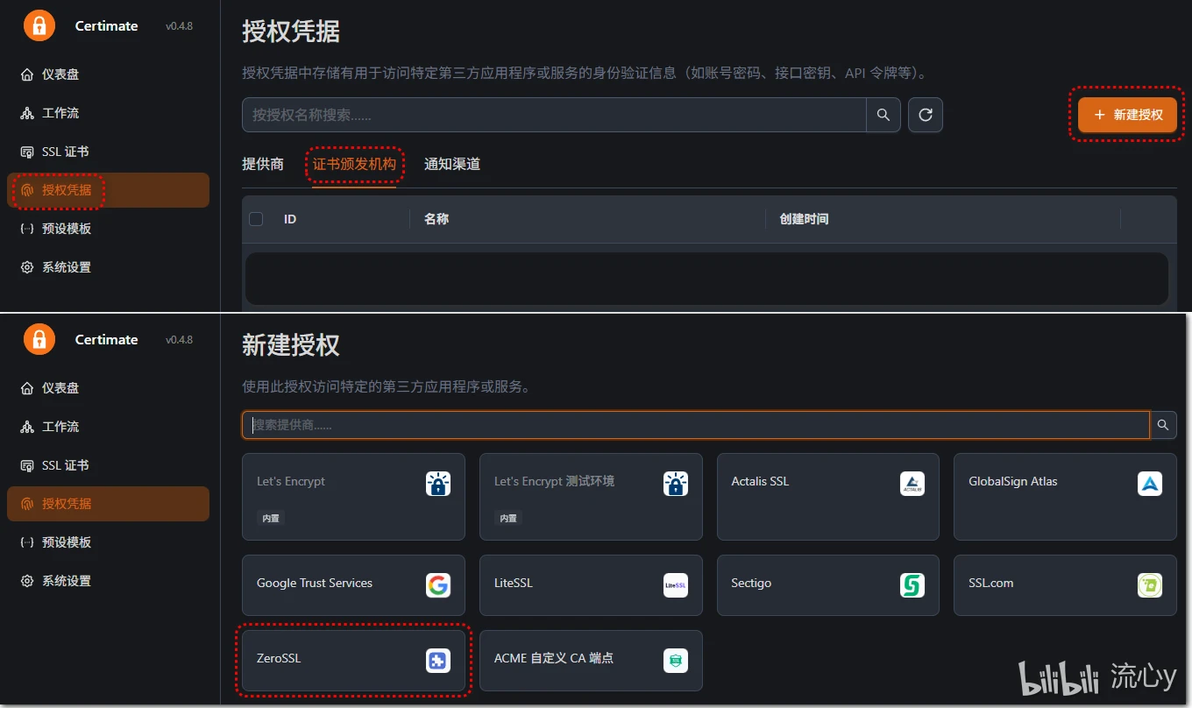Select the Actalis SSL provider card

coord(828,497)
